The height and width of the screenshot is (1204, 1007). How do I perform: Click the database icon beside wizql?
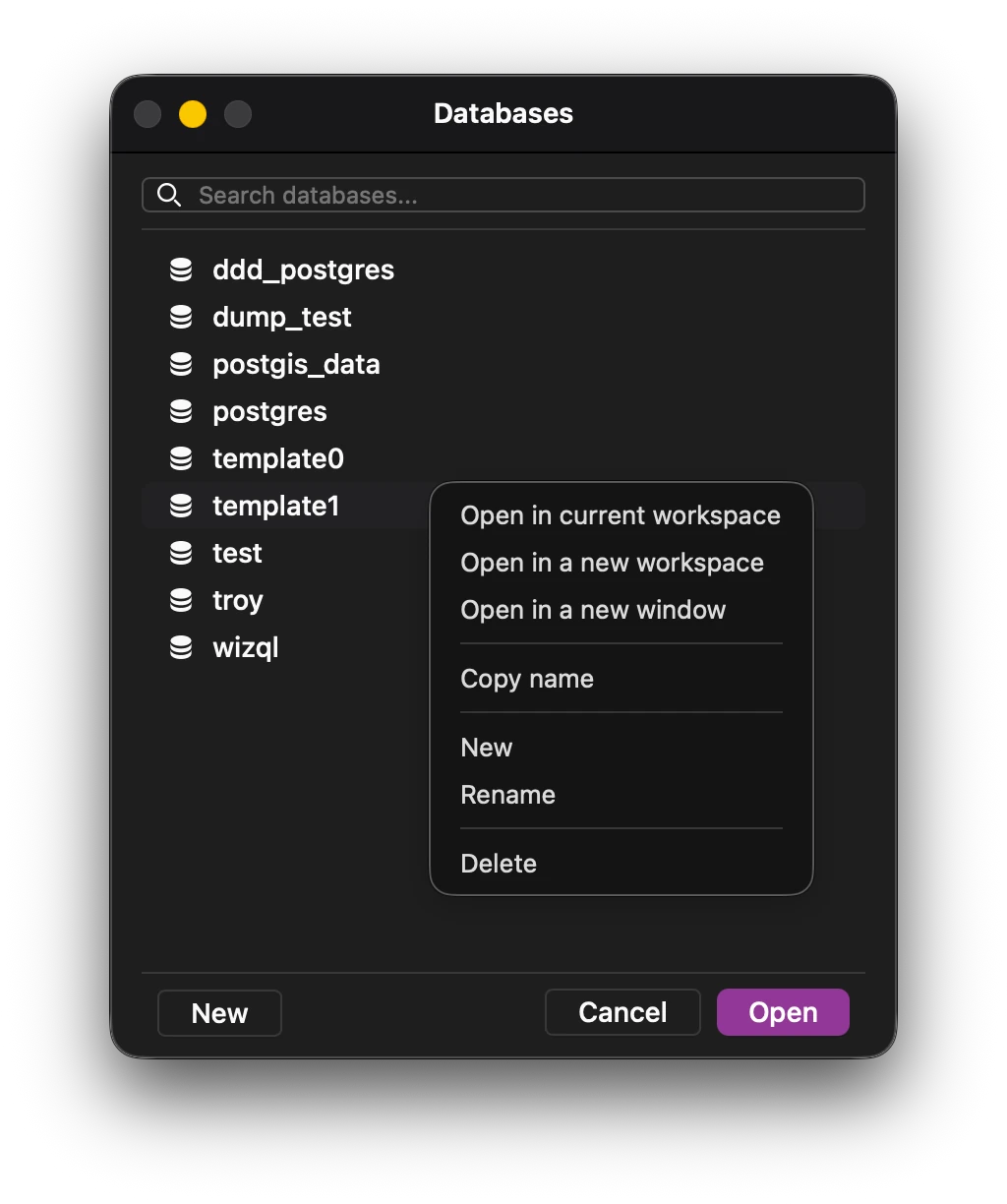click(x=183, y=647)
